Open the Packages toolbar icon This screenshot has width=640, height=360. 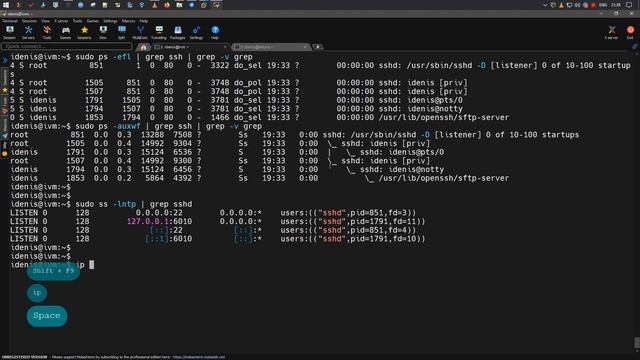point(178,32)
